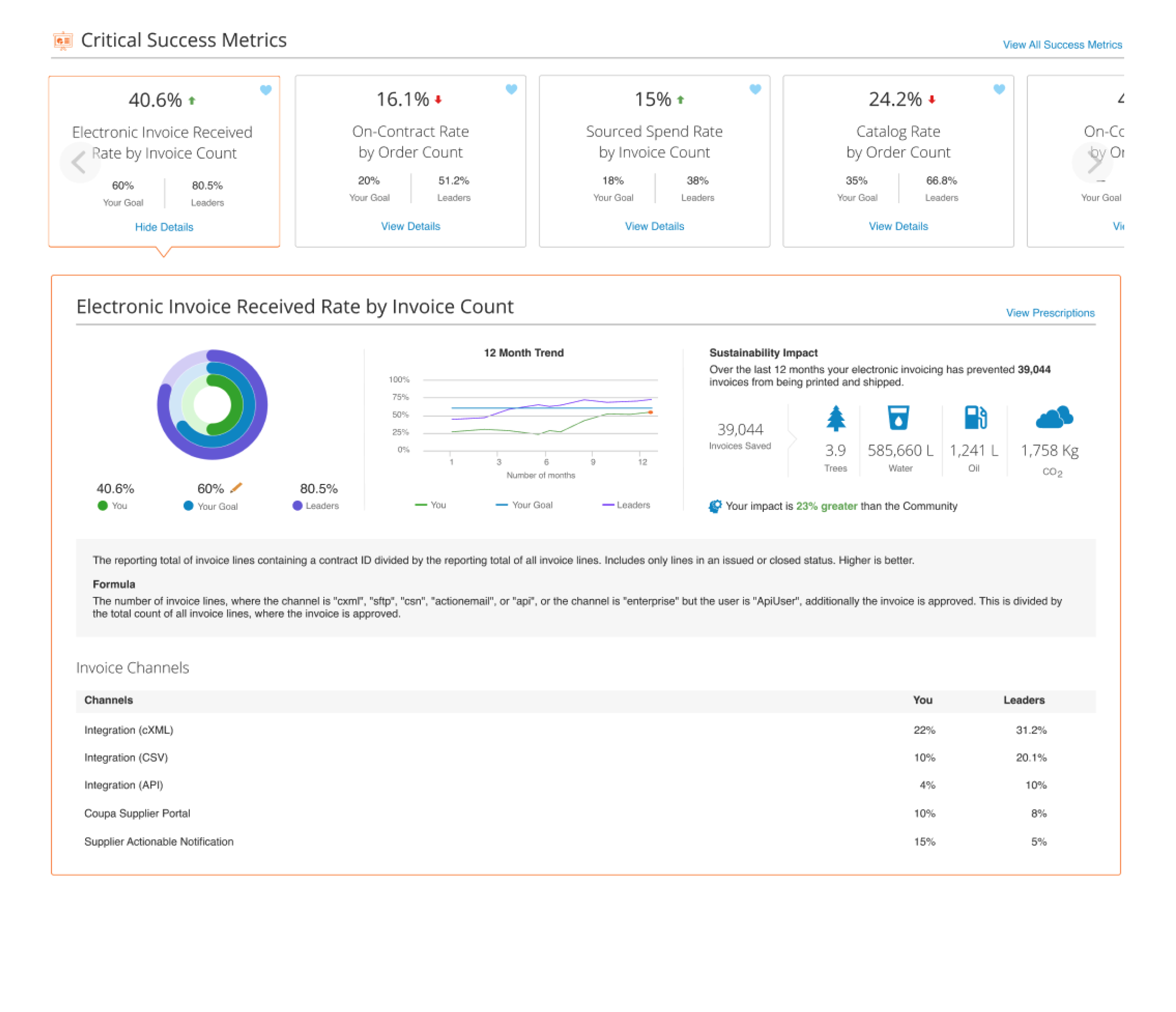1176x1012 pixels.
Task: Toggle favorite heart on Catalog Rate card
Action: pos(999,89)
